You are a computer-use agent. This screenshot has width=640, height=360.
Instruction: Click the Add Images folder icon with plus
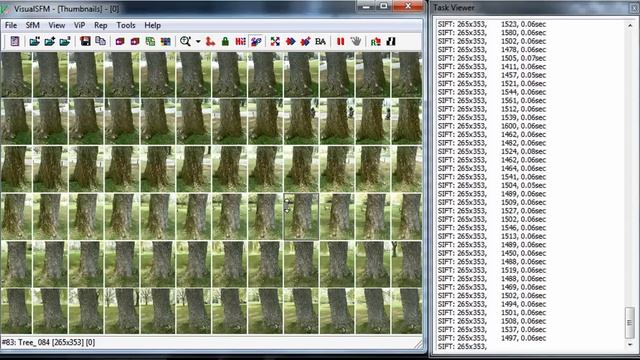click(x=50, y=41)
